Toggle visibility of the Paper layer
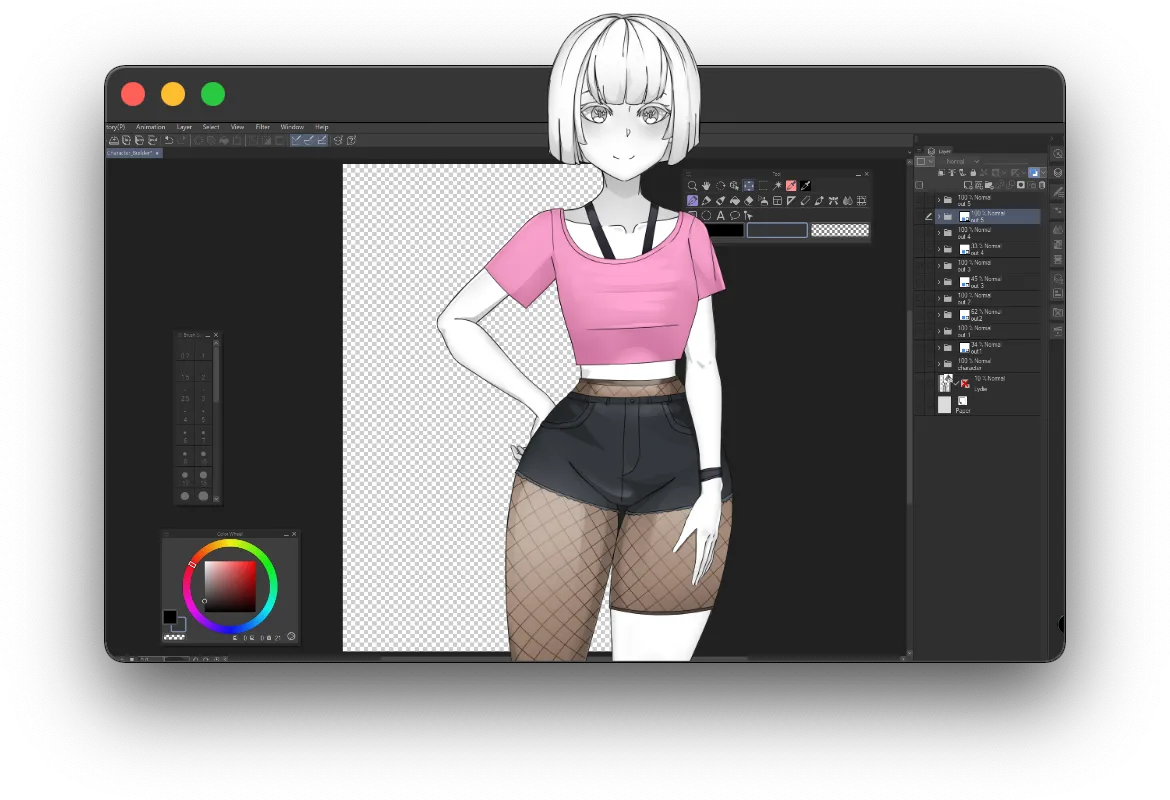The width and height of the screenshot is (1170, 800). point(921,405)
